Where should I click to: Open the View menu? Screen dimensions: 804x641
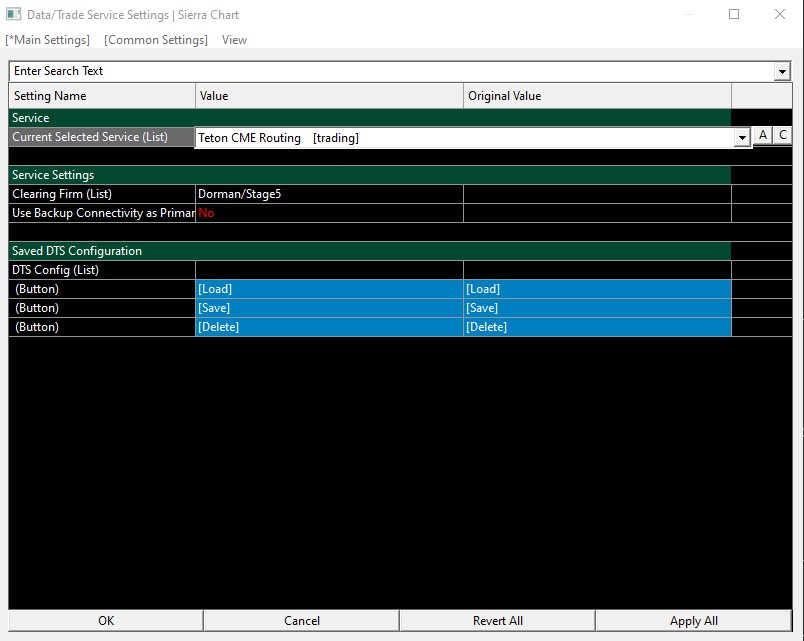point(234,40)
